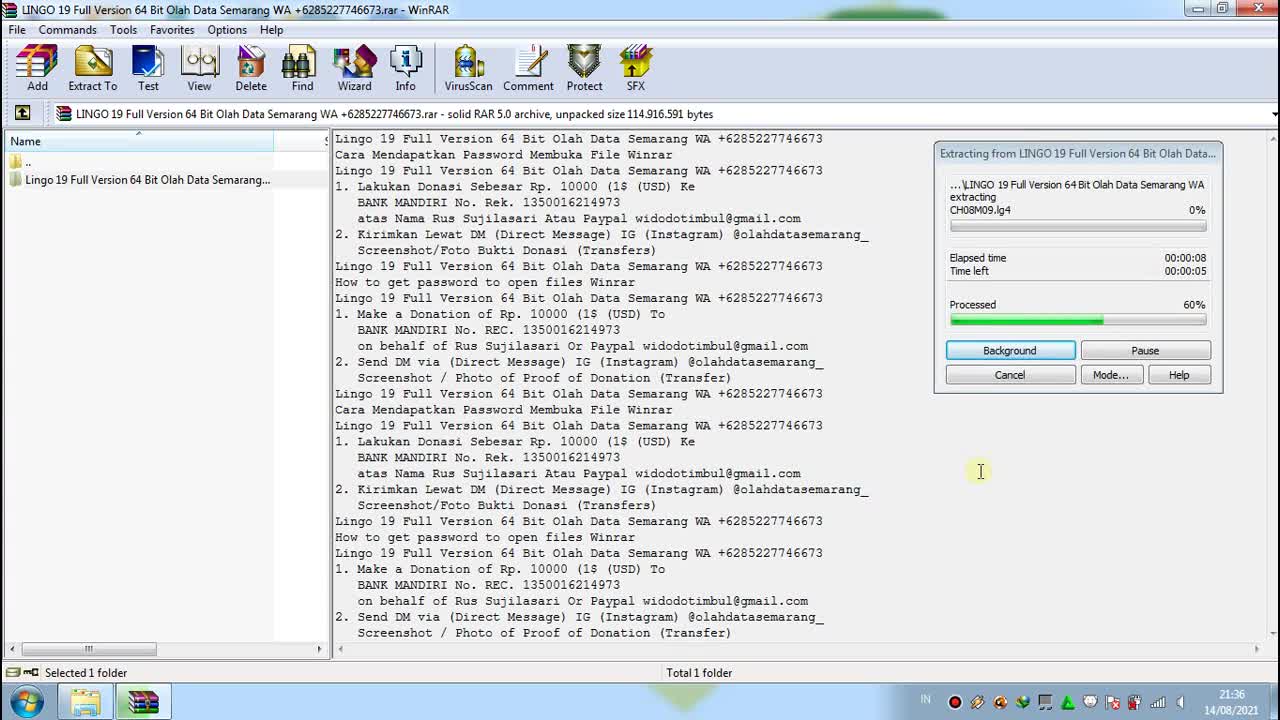Open the Favorites menu
Viewport: 1280px width, 720px height.
[x=172, y=30]
